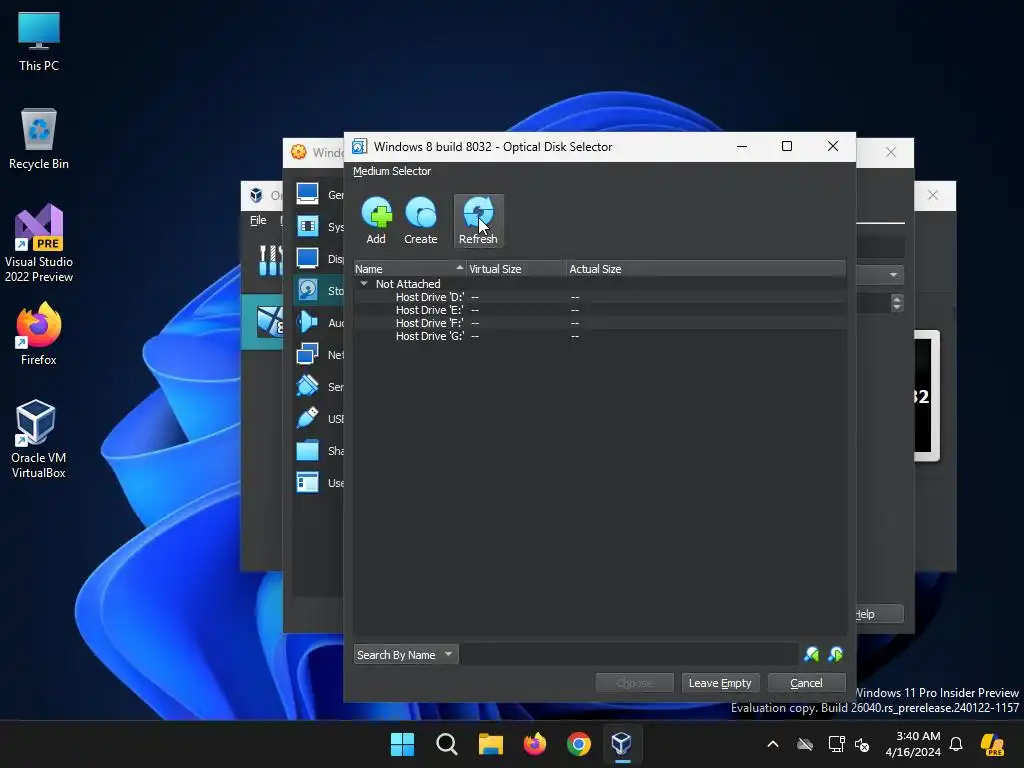Open Serial Ports settings category icon
1024x768 pixels.
308,386
